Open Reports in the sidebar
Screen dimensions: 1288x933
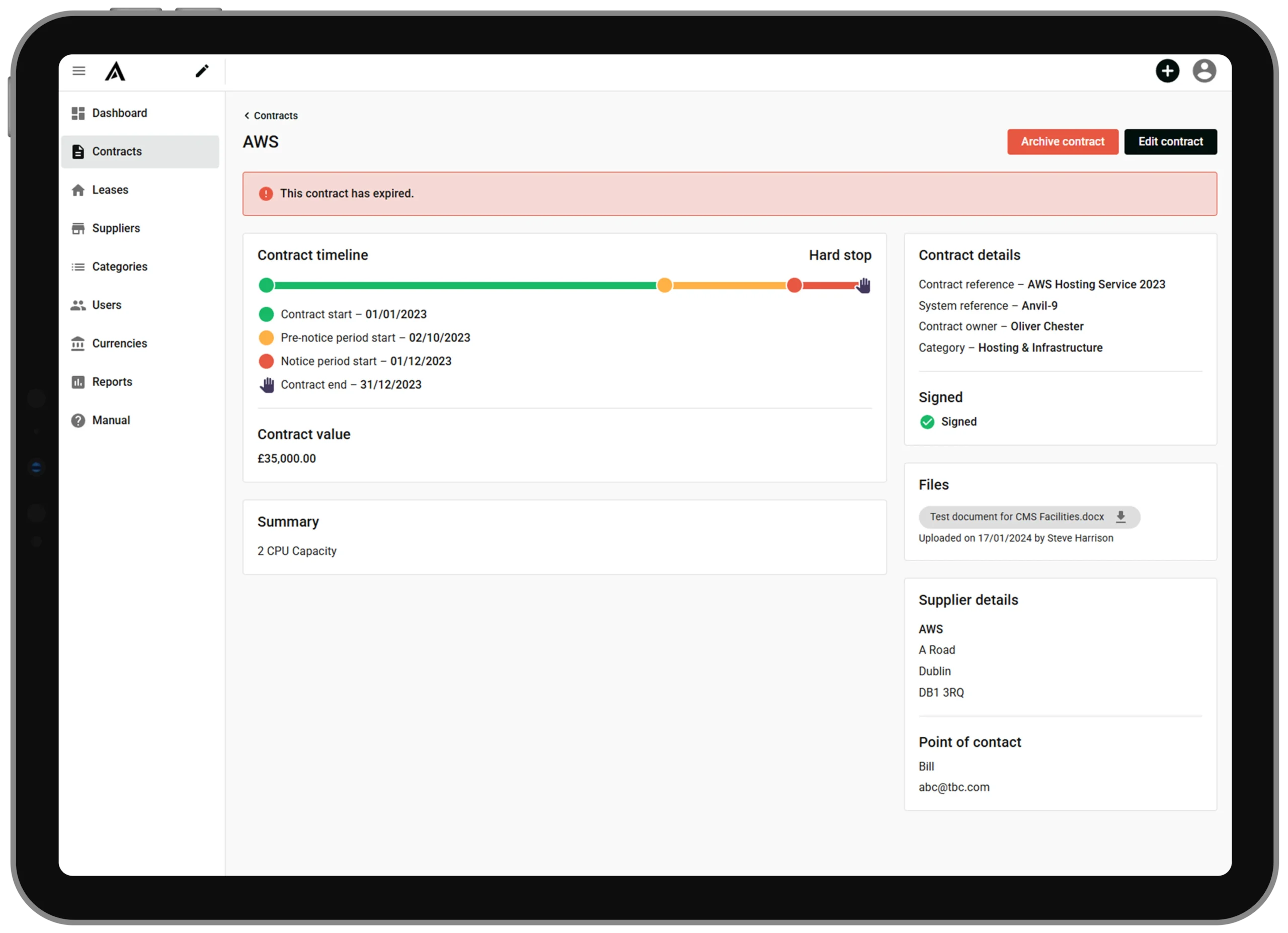140,382
